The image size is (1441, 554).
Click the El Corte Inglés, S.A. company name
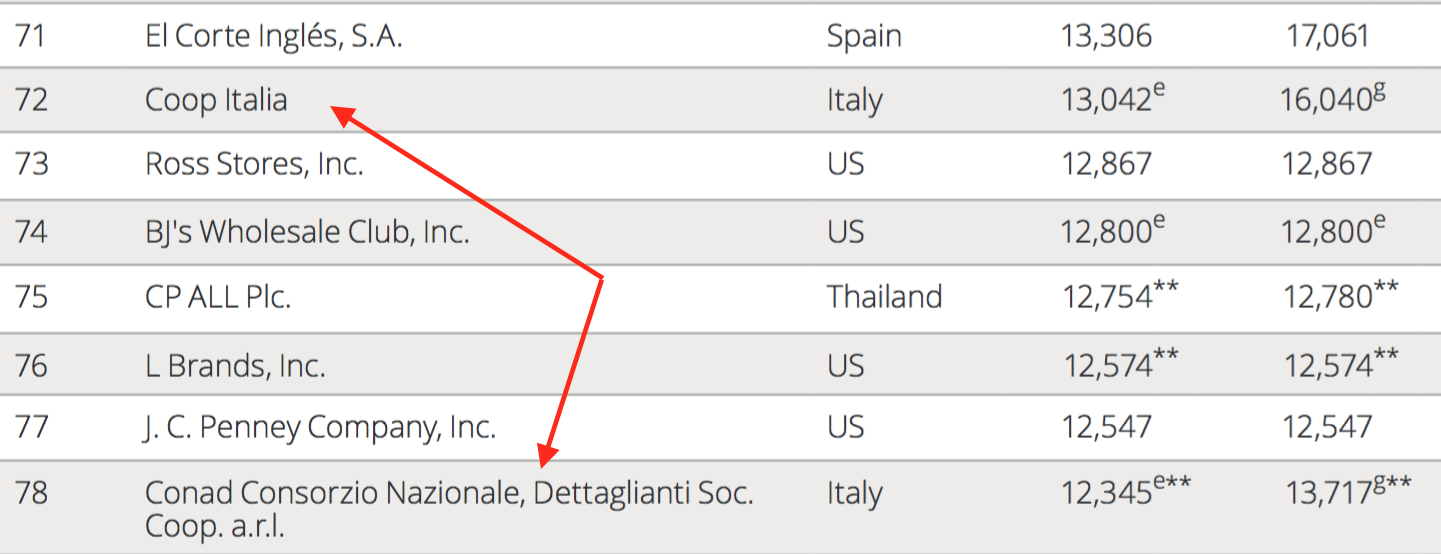[x=274, y=37]
